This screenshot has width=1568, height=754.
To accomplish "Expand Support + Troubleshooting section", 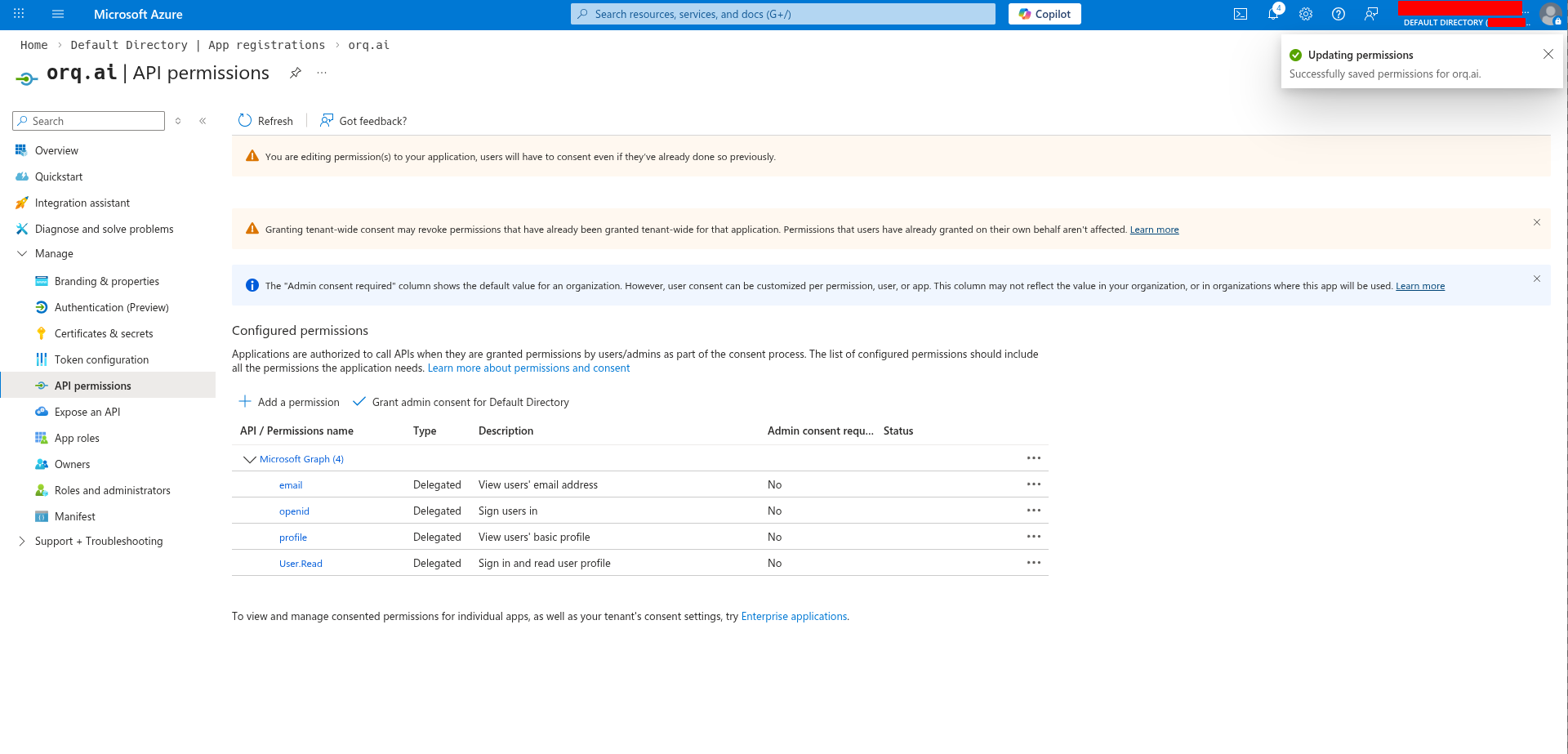I will point(21,540).
